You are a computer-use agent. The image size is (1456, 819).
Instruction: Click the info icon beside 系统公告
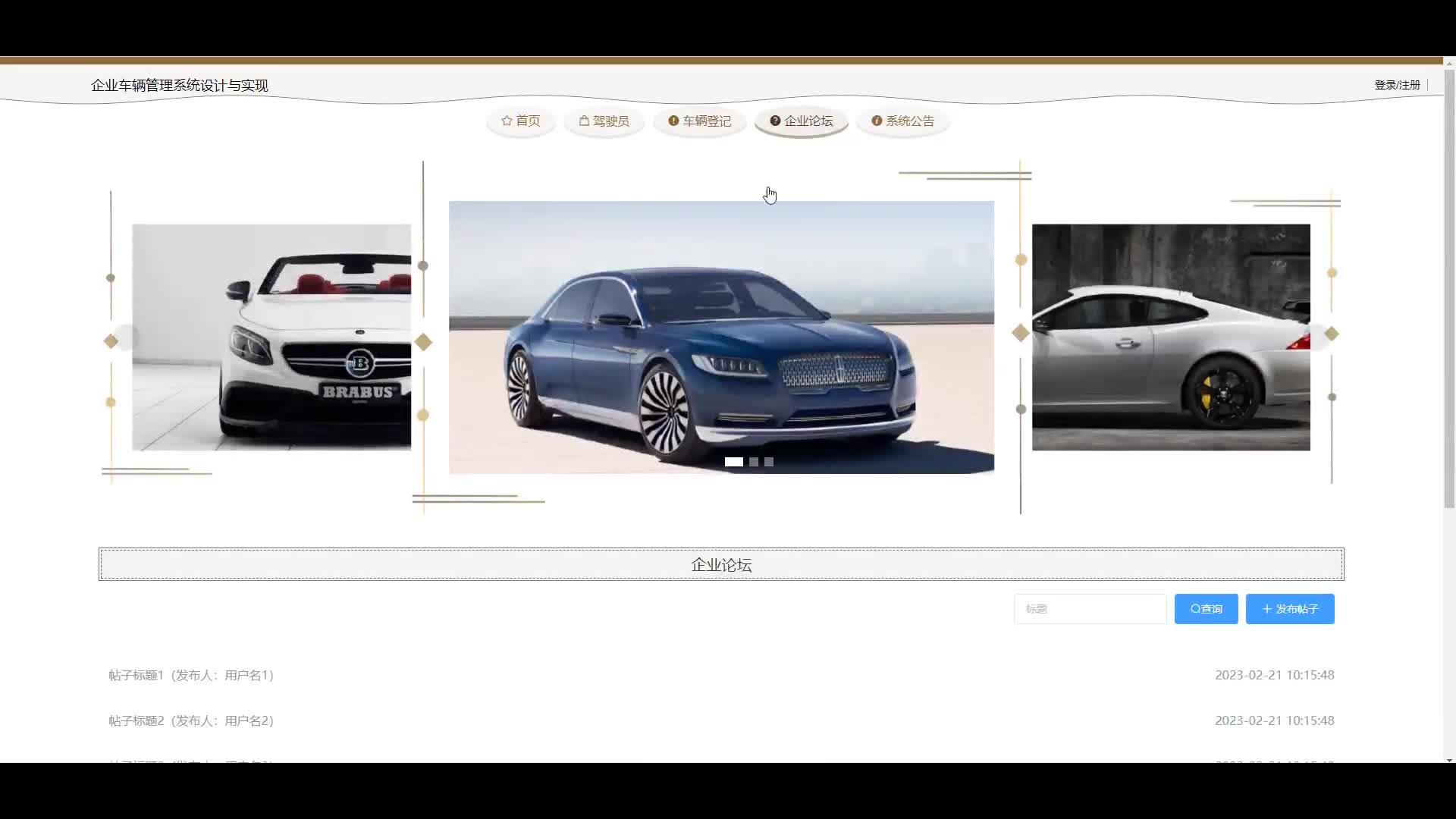[x=877, y=121]
